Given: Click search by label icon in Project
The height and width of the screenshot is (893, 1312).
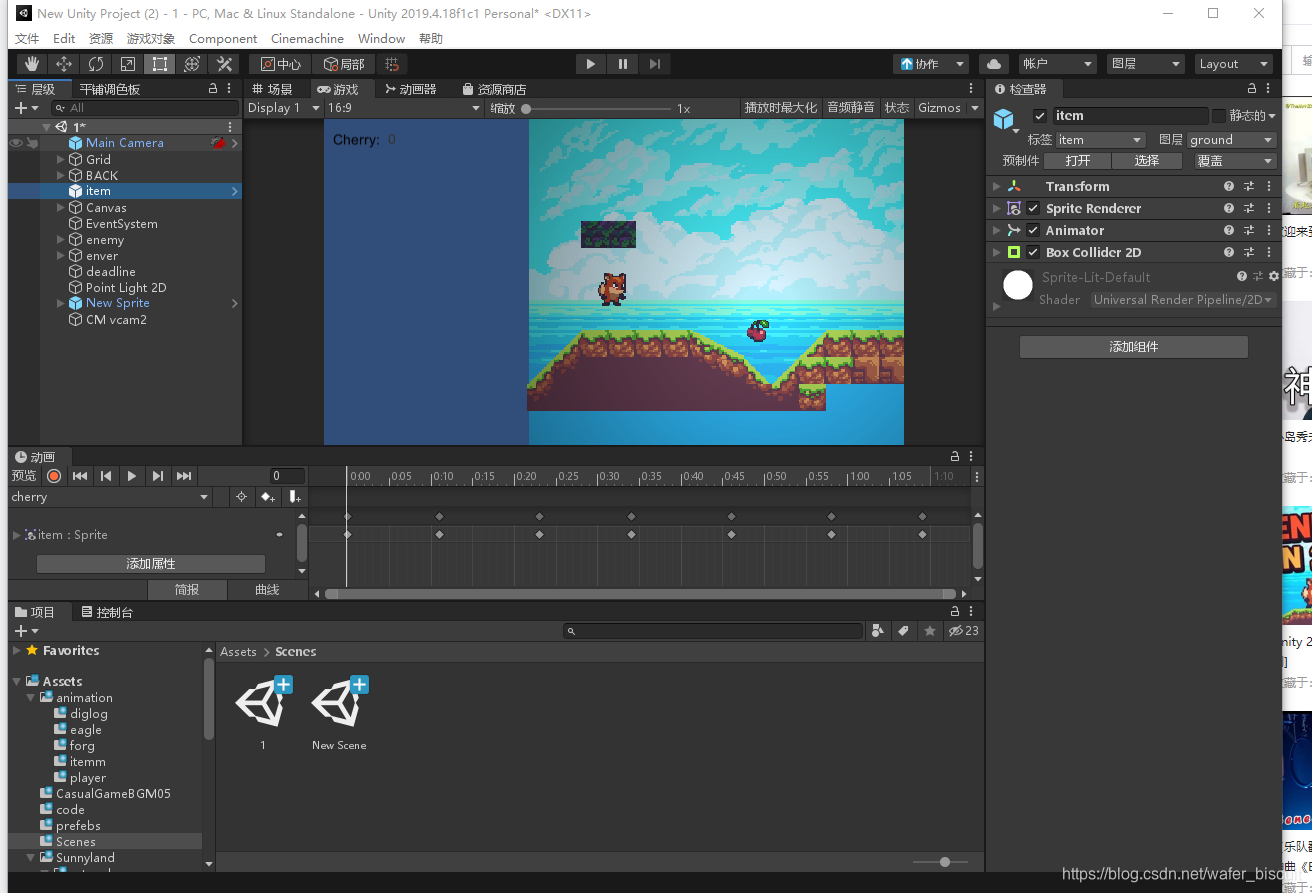Looking at the screenshot, I should point(903,631).
